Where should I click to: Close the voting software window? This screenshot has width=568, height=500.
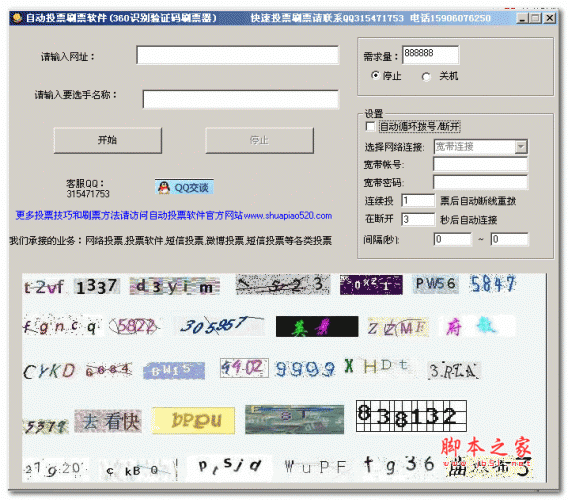tap(550, 18)
